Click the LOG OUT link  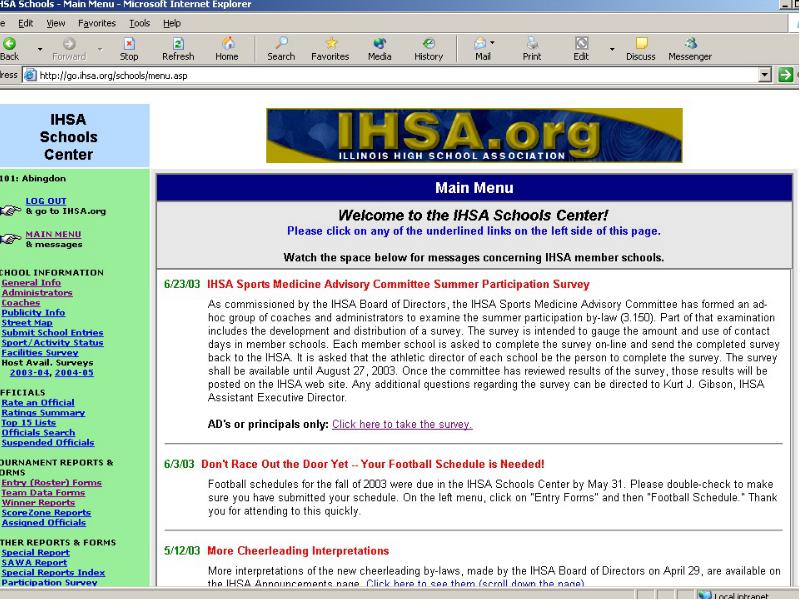coord(46,201)
